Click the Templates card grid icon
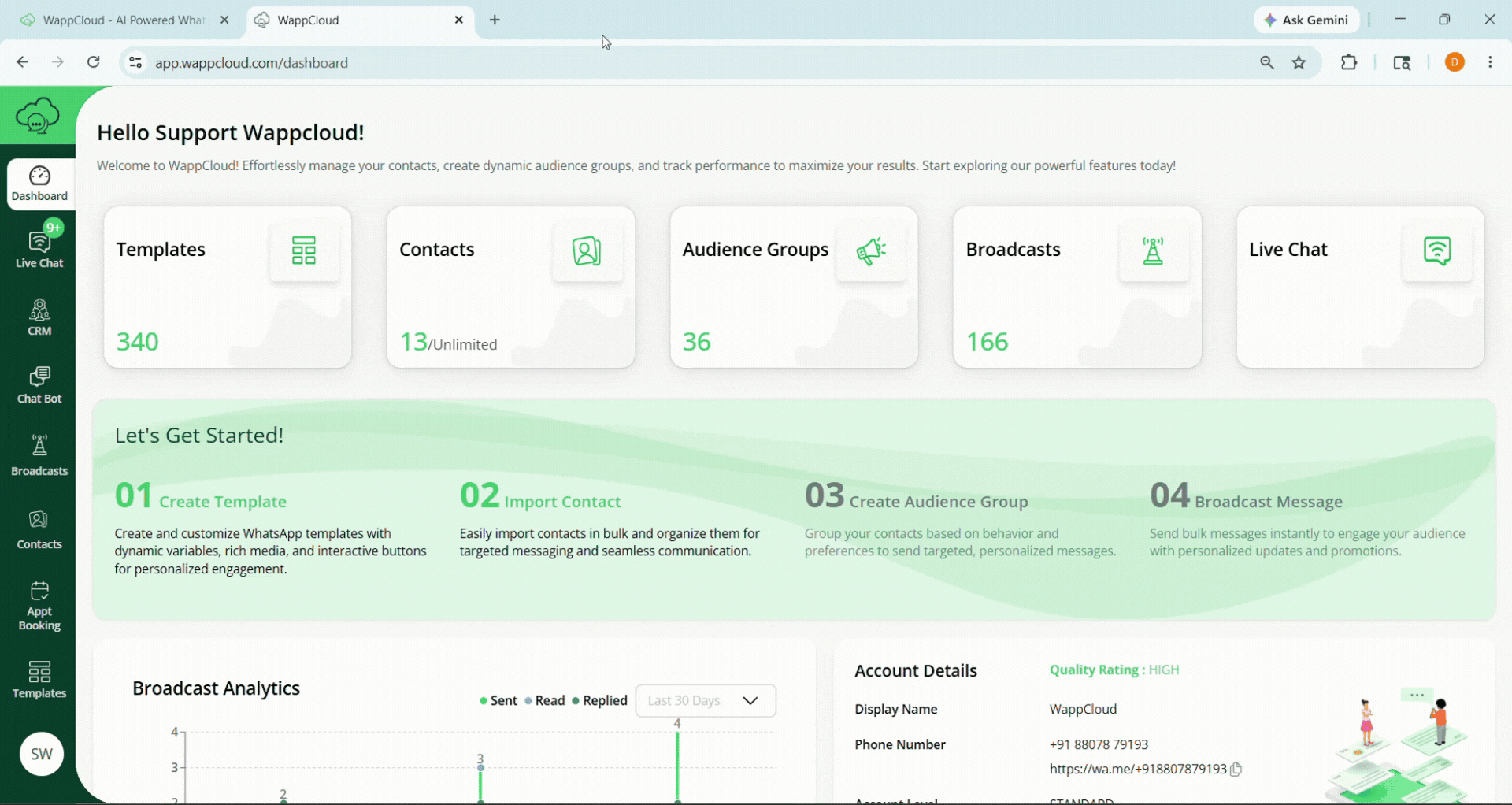Screen dimensions: 1512x805 coord(304,250)
